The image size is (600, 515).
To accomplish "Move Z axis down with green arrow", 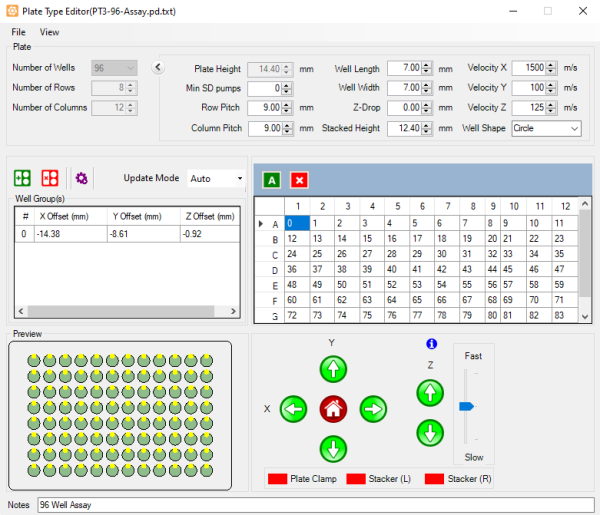I will pos(430,433).
